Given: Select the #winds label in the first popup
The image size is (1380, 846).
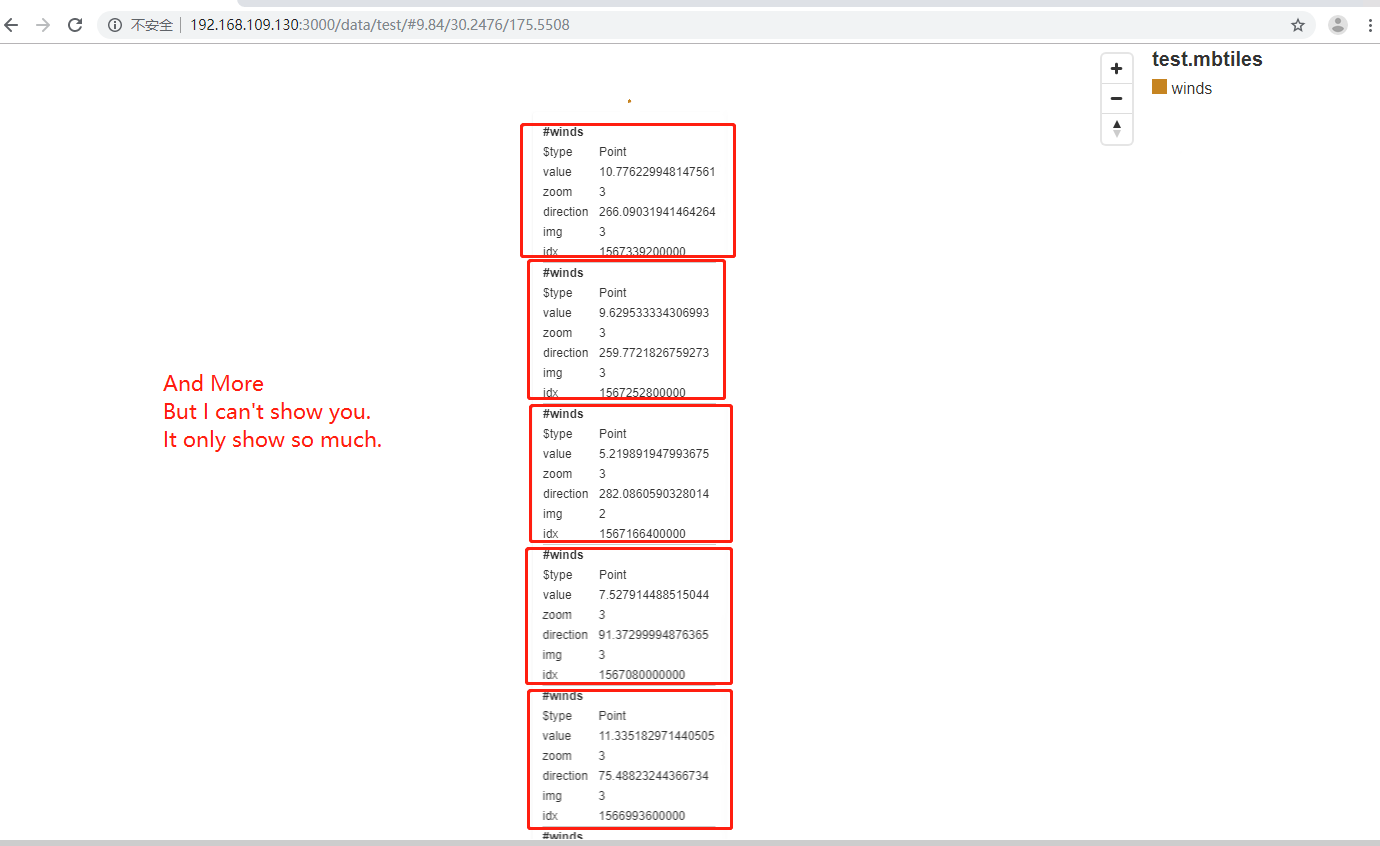Looking at the screenshot, I should pyautogui.click(x=563, y=131).
